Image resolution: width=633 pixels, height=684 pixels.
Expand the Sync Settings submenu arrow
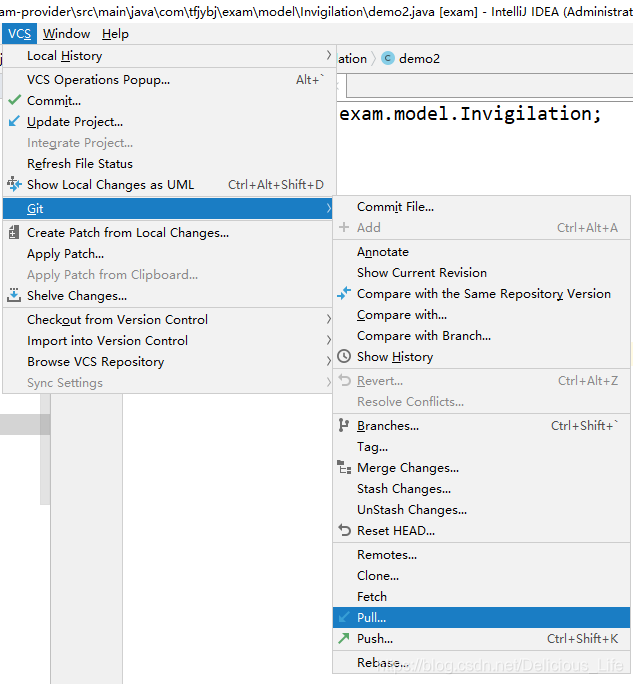[x=328, y=382]
